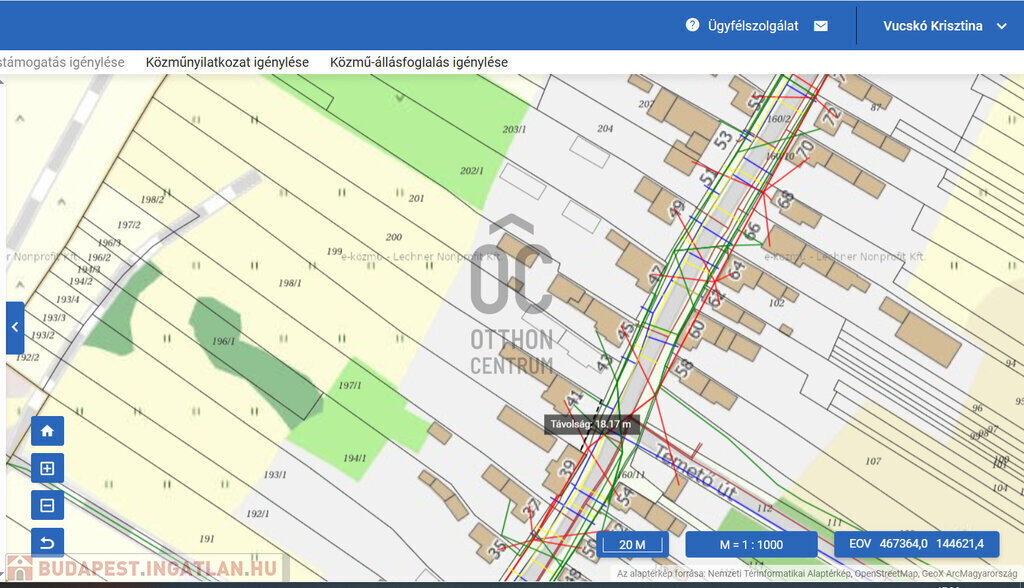Image resolution: width=1024 pixels, height=588 pixels.
Task: Click the 20 M scale bar
Action: point(633,545)
